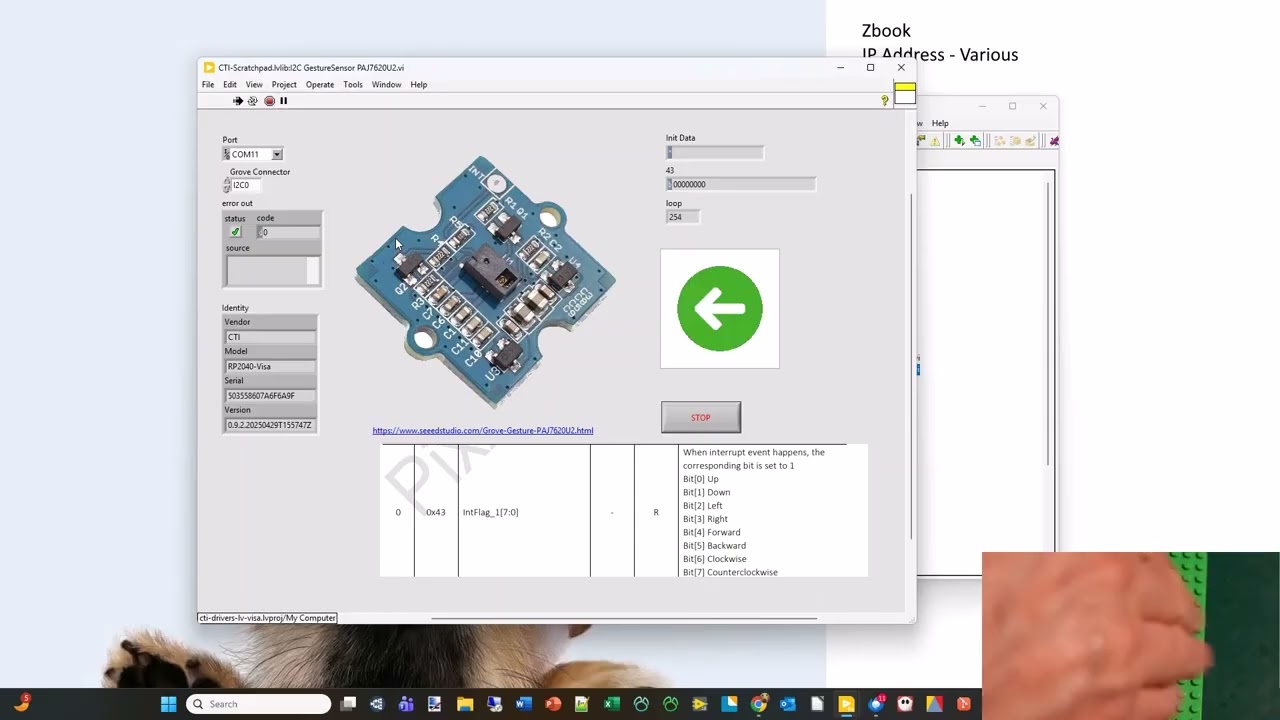
Task: Open the Operate menu
Action: point(320,85)
